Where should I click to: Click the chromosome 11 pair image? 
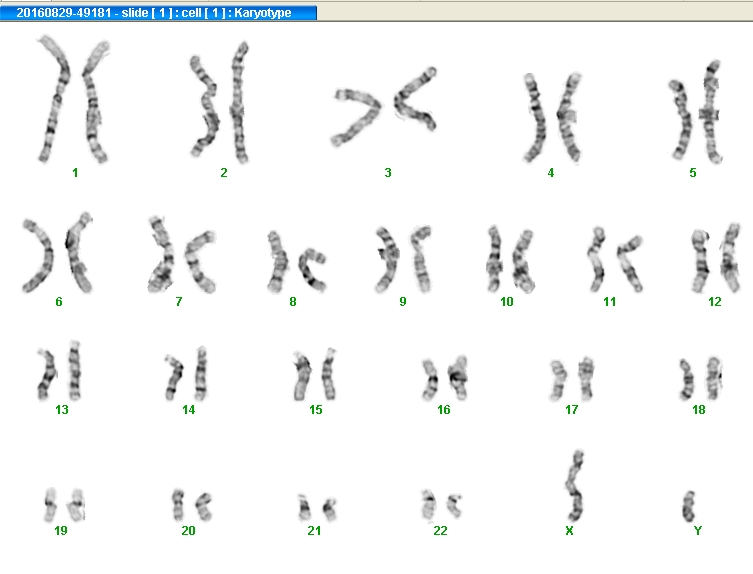615,260
